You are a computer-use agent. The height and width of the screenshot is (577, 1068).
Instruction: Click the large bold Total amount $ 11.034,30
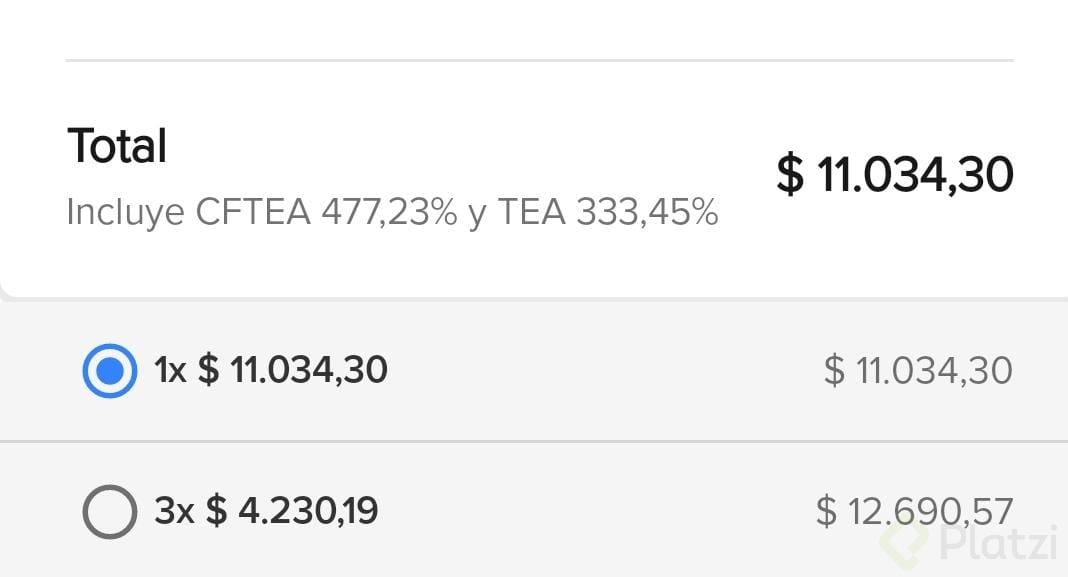pyautogui.click(x=895, y=174)
